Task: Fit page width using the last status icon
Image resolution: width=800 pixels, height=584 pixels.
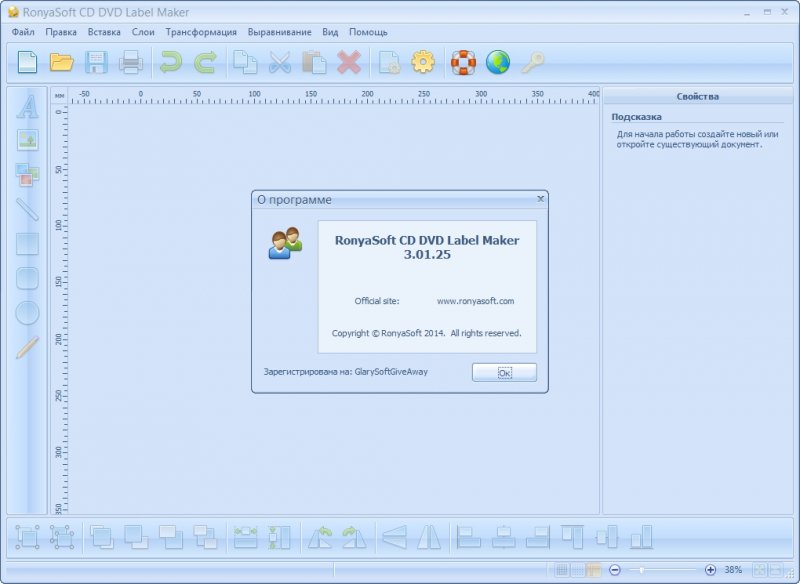Action: (x=776, y=570)
